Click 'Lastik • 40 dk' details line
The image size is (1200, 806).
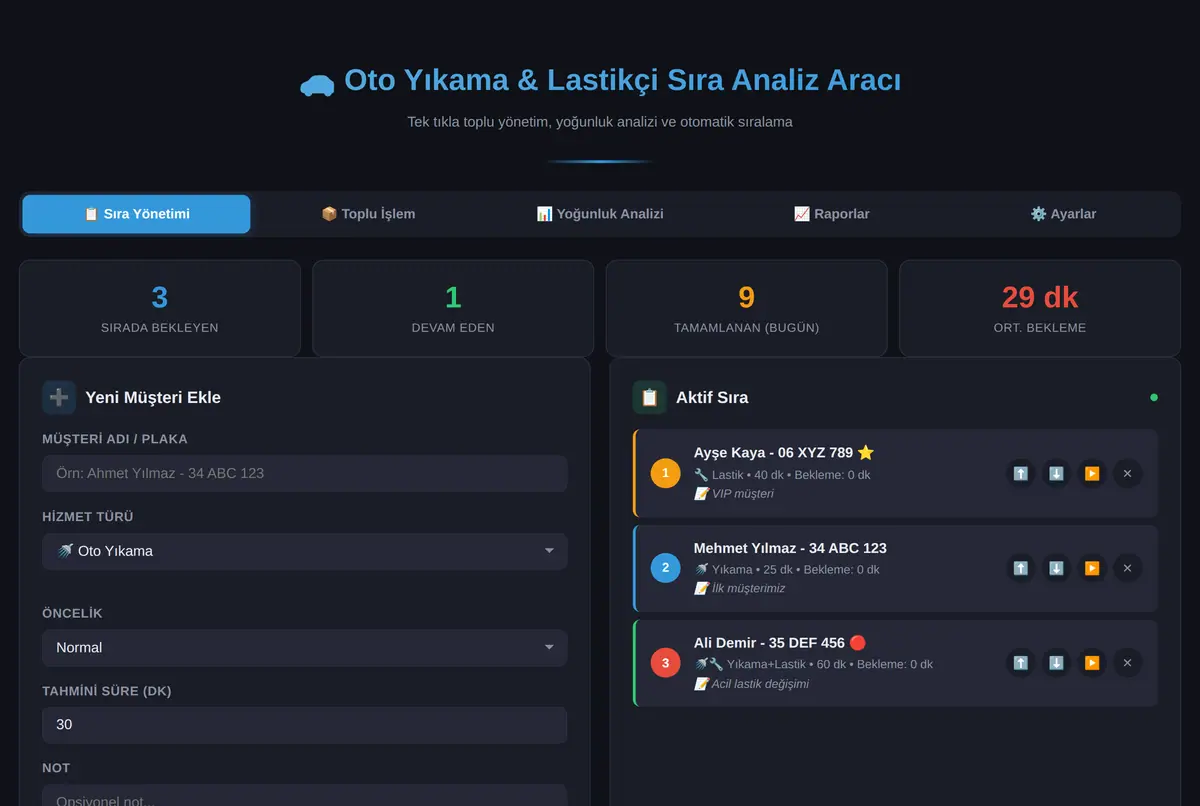(x=782, y=475)
